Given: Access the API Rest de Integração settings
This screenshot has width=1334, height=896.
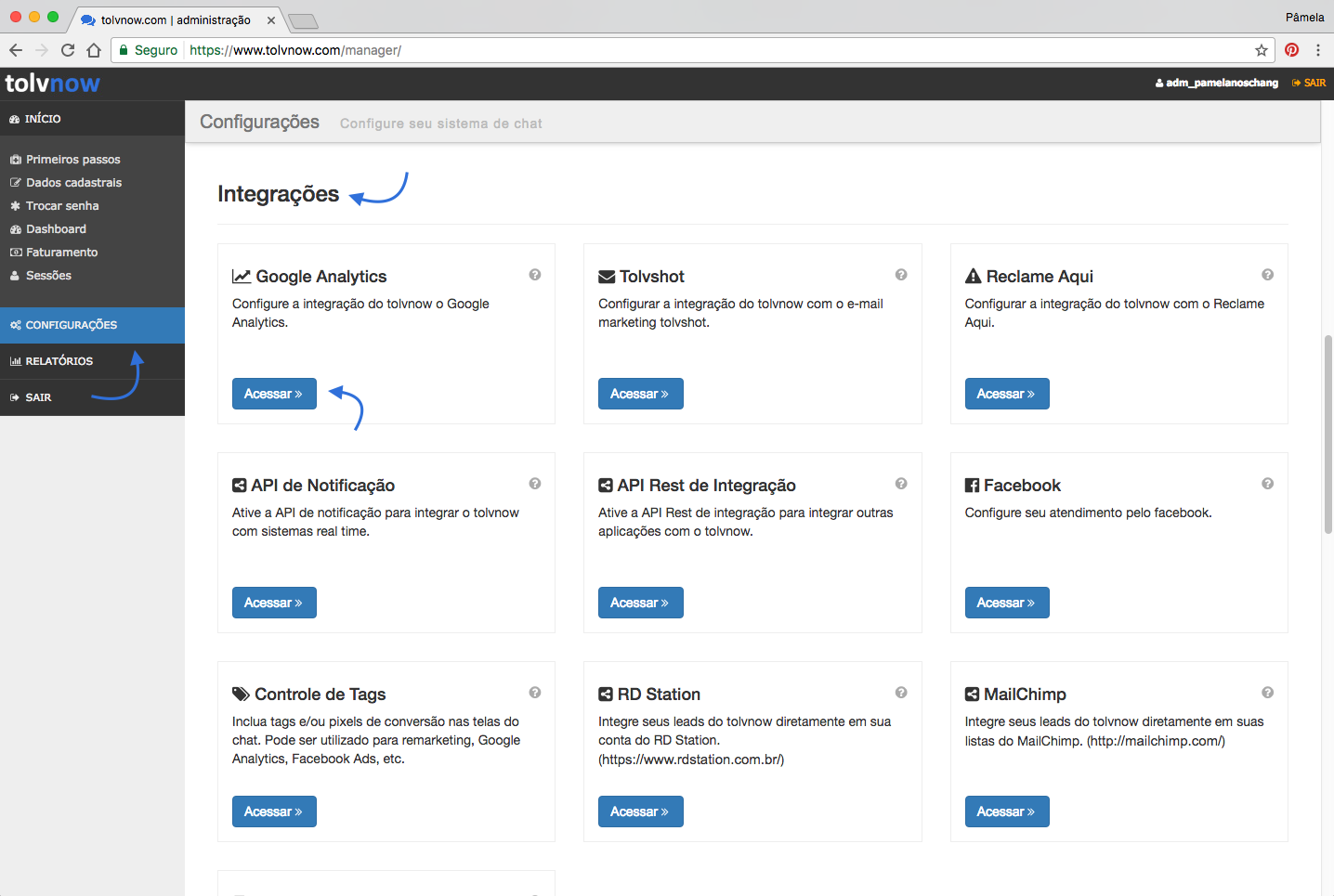Looking at the screenshot, I should tap(640, 603).
